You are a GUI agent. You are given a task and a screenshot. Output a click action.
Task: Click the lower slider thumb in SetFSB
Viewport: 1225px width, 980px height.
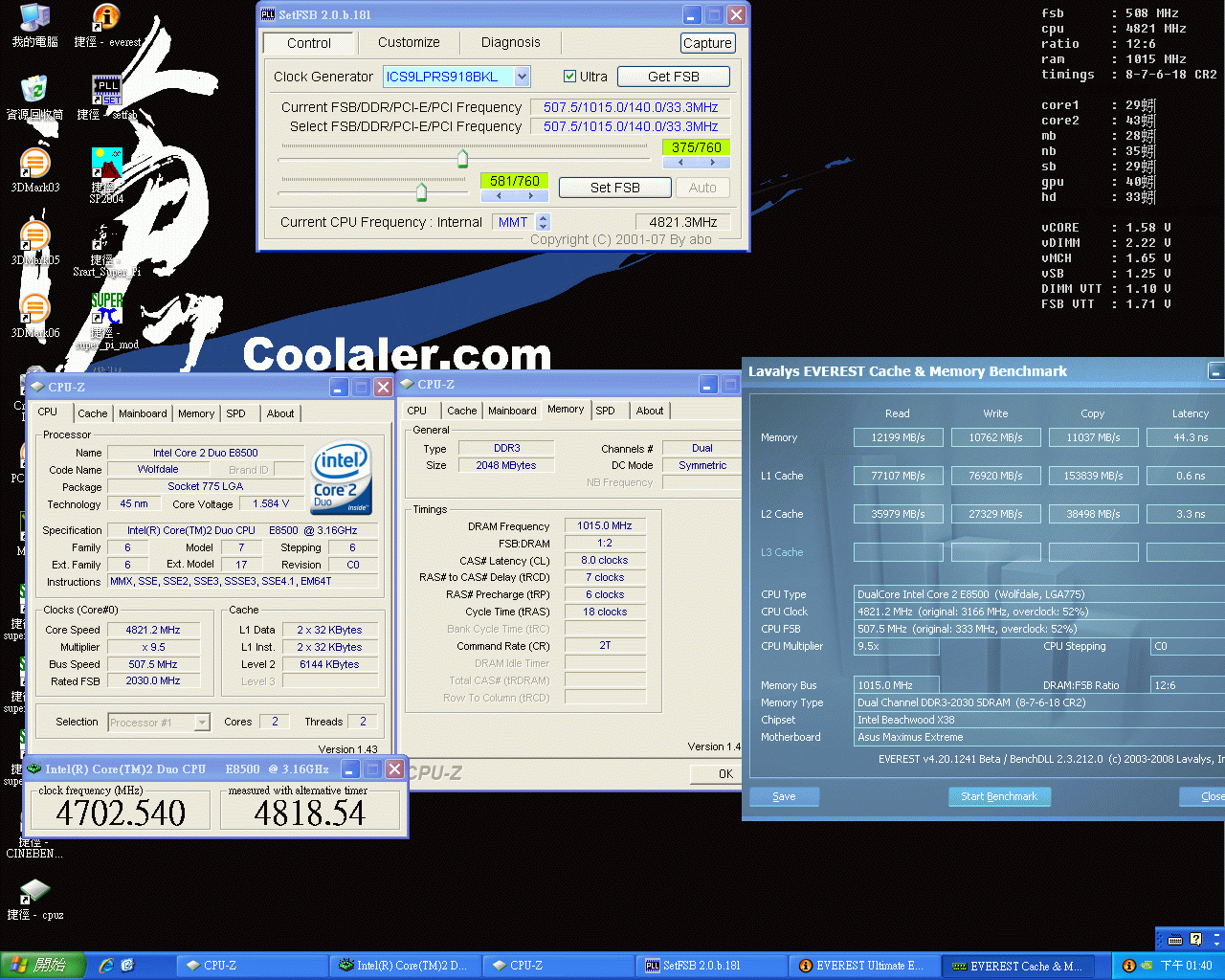(x=421, y=191)
